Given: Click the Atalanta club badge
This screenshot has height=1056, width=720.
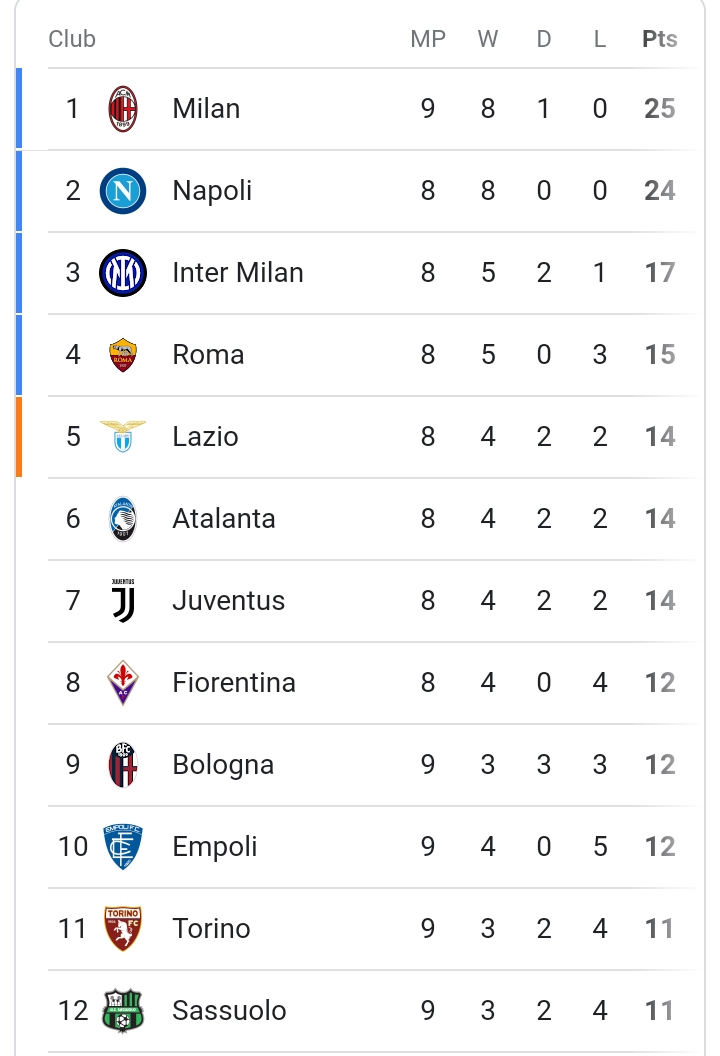Looking at the screenshot, I should tap(123, 519).
